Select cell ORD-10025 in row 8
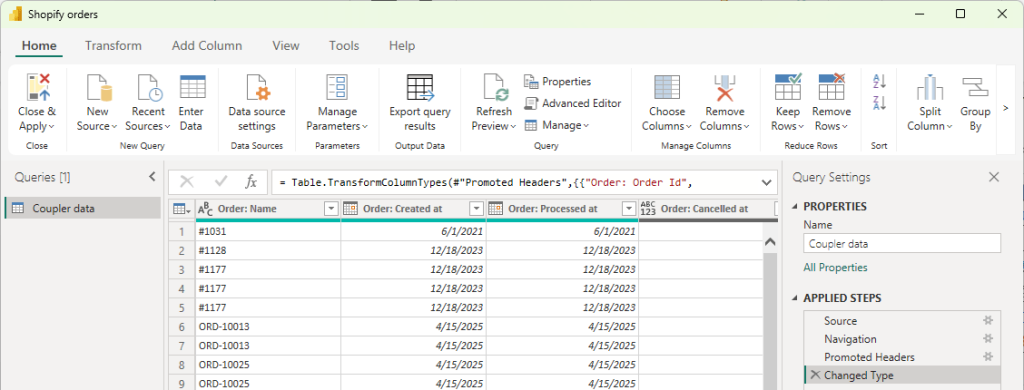Viewport: 1024px width, 390px height. point(268,364)
